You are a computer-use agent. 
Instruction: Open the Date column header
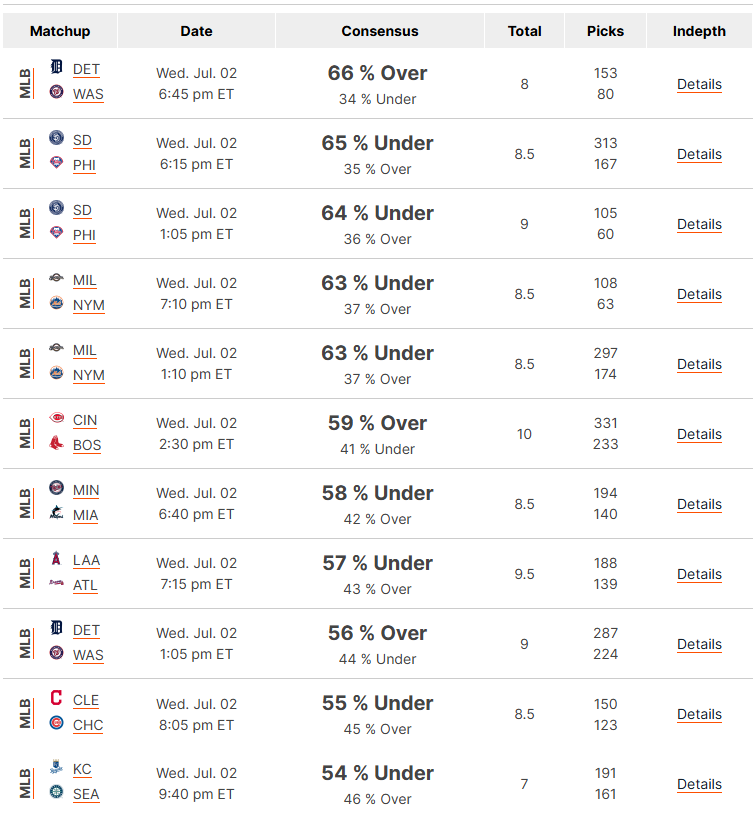[x=196, y=31]
